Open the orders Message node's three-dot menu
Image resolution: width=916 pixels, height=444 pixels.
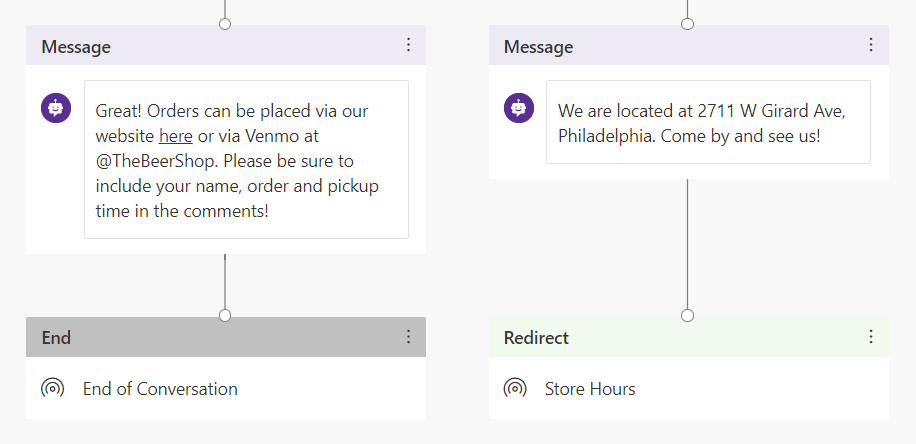[x=408, y=45]
